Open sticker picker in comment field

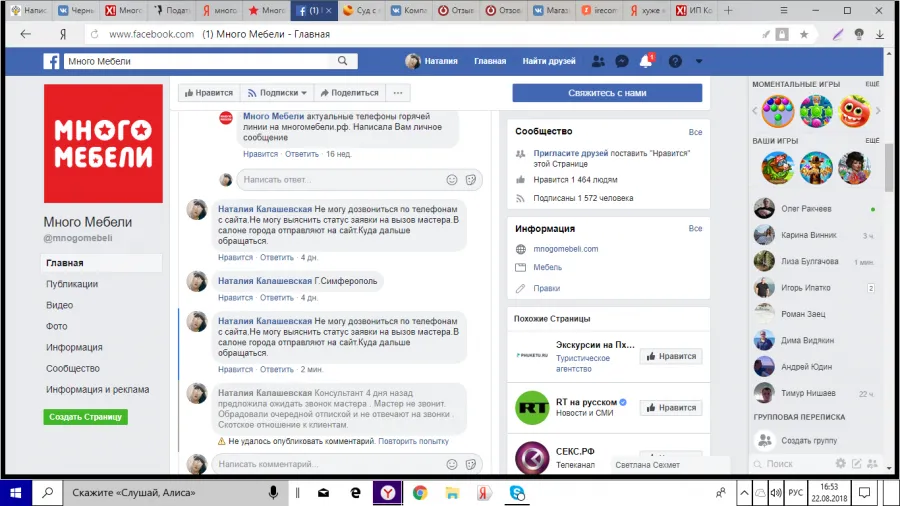[471, 464]
